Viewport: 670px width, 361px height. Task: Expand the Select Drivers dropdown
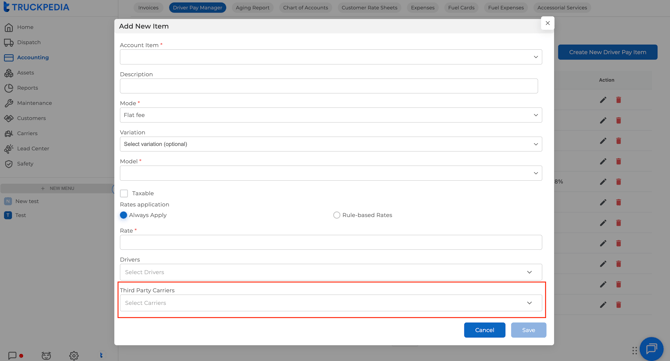point(331,272)
